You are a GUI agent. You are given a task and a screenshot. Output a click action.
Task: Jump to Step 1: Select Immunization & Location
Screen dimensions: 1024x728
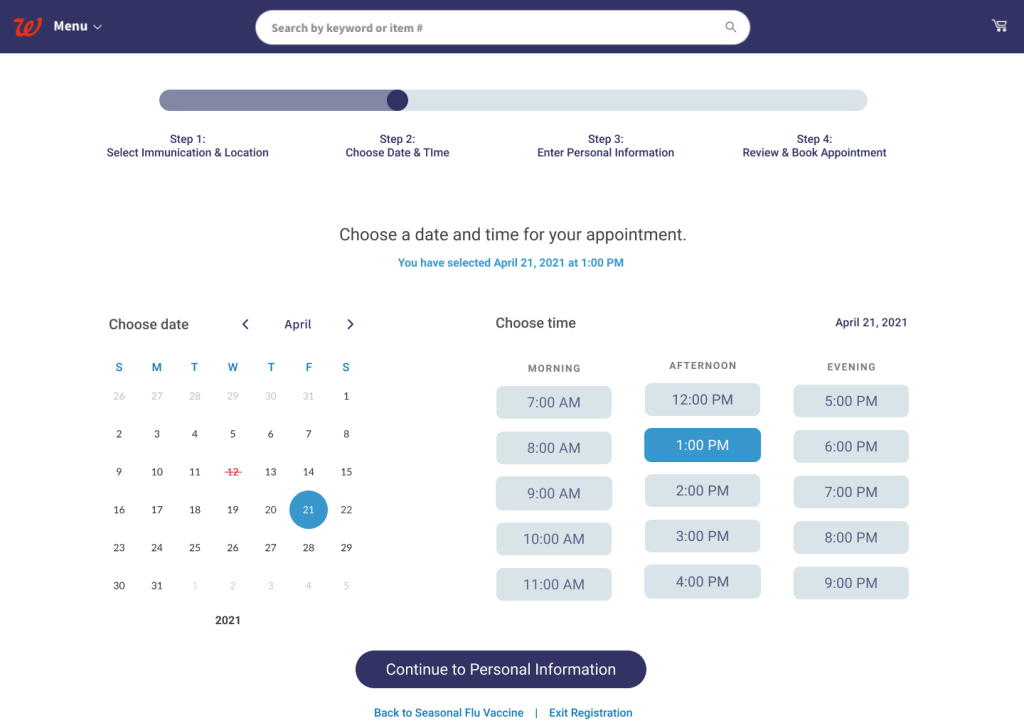pos(188,146)
